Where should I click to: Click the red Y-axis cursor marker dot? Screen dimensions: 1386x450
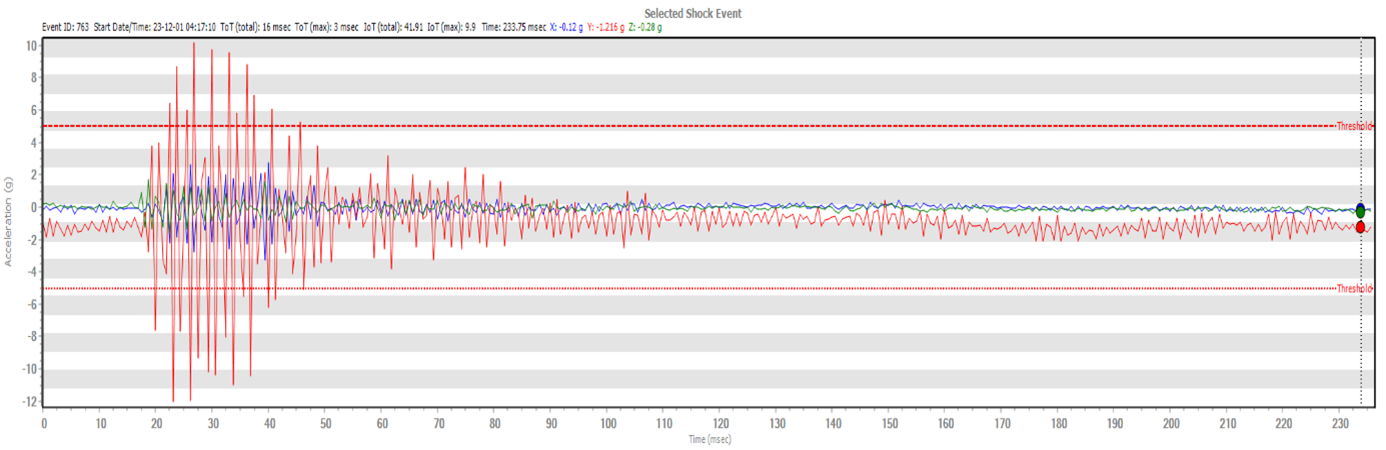[x=1360, y=227]
